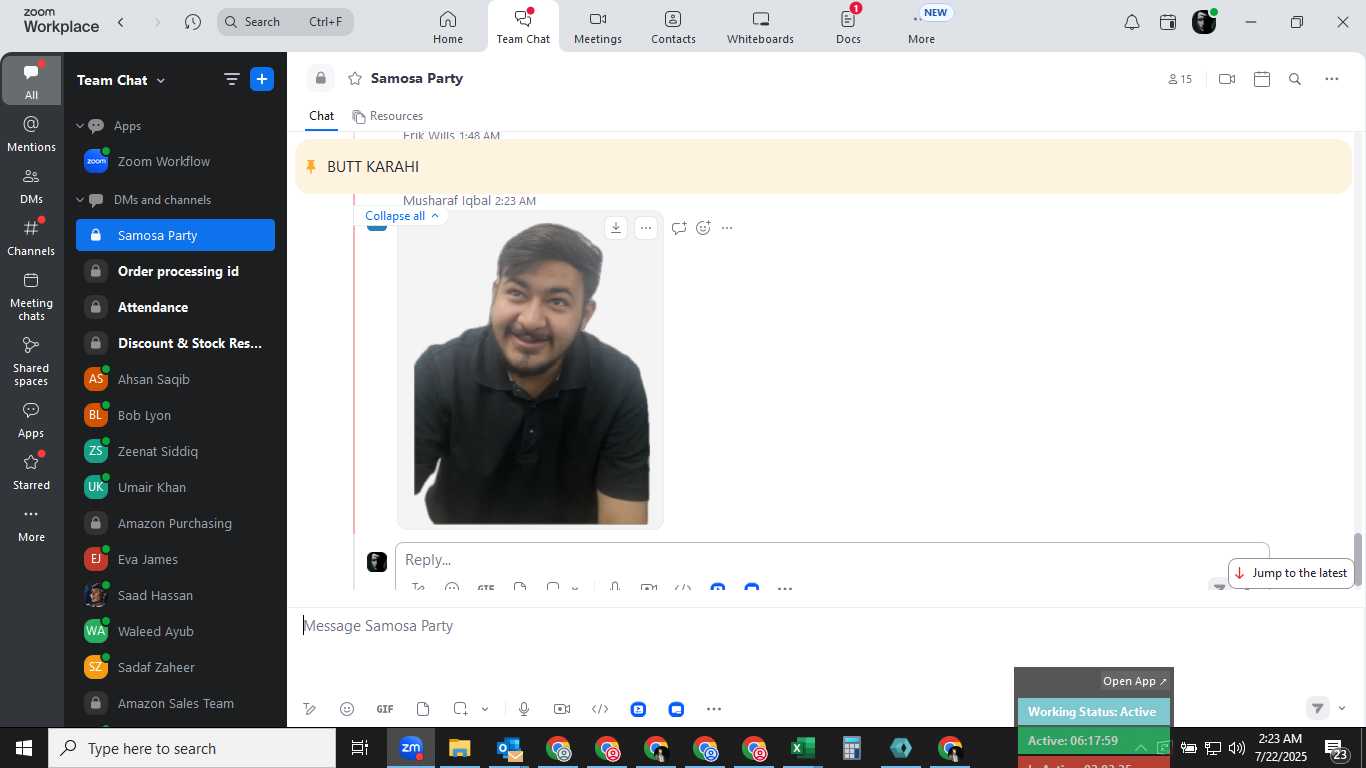This screenshot has width=1366, height=768.
Task: Record an audio message with the microphone icon
Action: (523, 709)
